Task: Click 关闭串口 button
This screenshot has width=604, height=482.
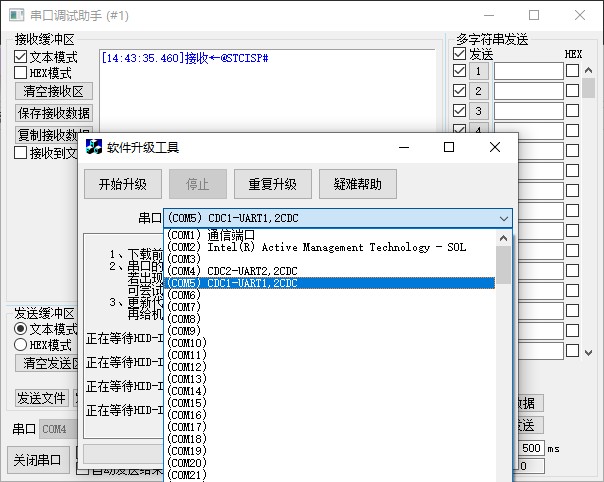Action: pyautogui.click(x=38, y=460)
